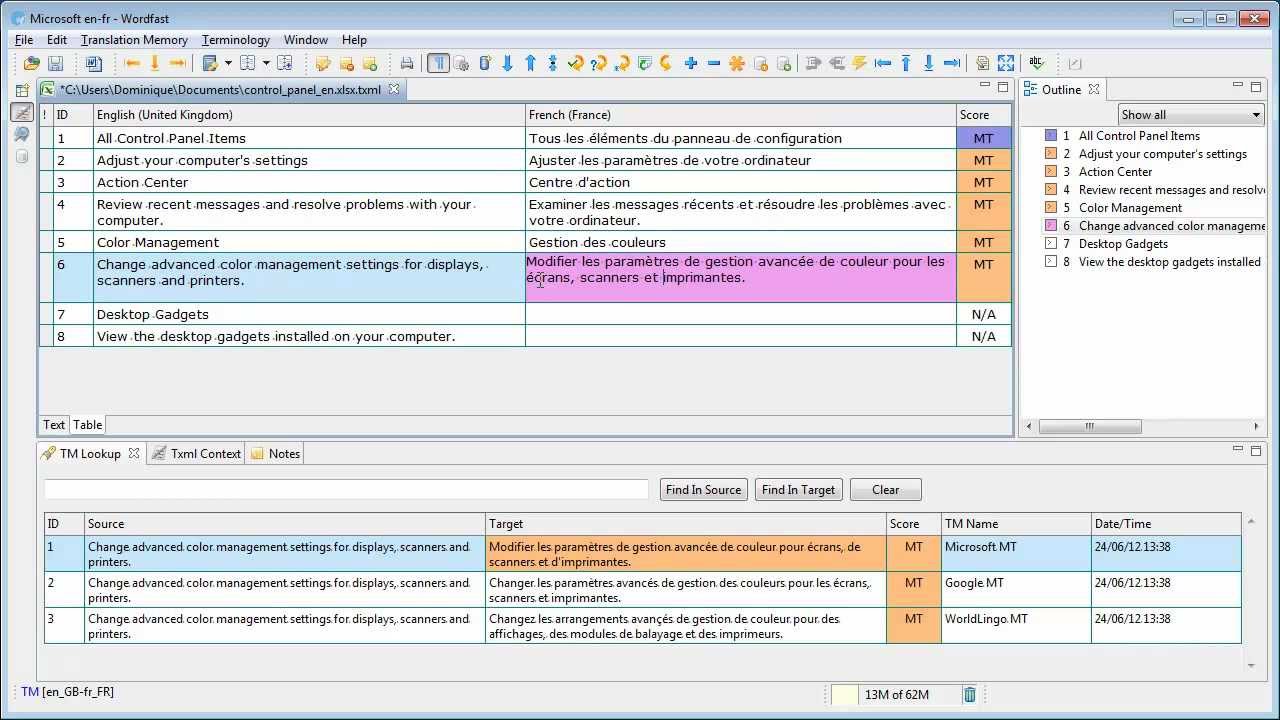The height and width of the screenshot is (720, 1280).
Task: Click the blue minus icon
Action: (x=714, y=63)
